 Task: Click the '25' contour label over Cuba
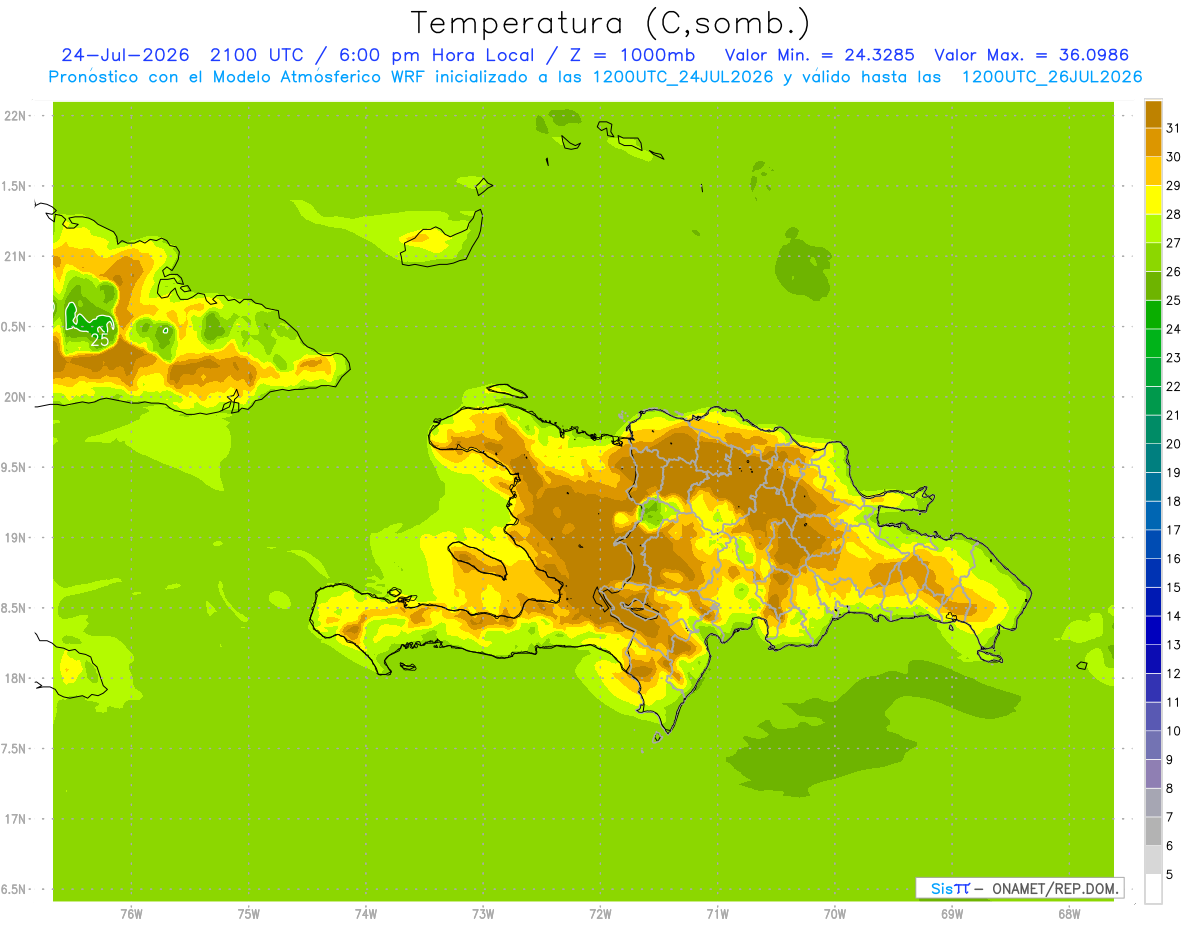pos(100,340)
